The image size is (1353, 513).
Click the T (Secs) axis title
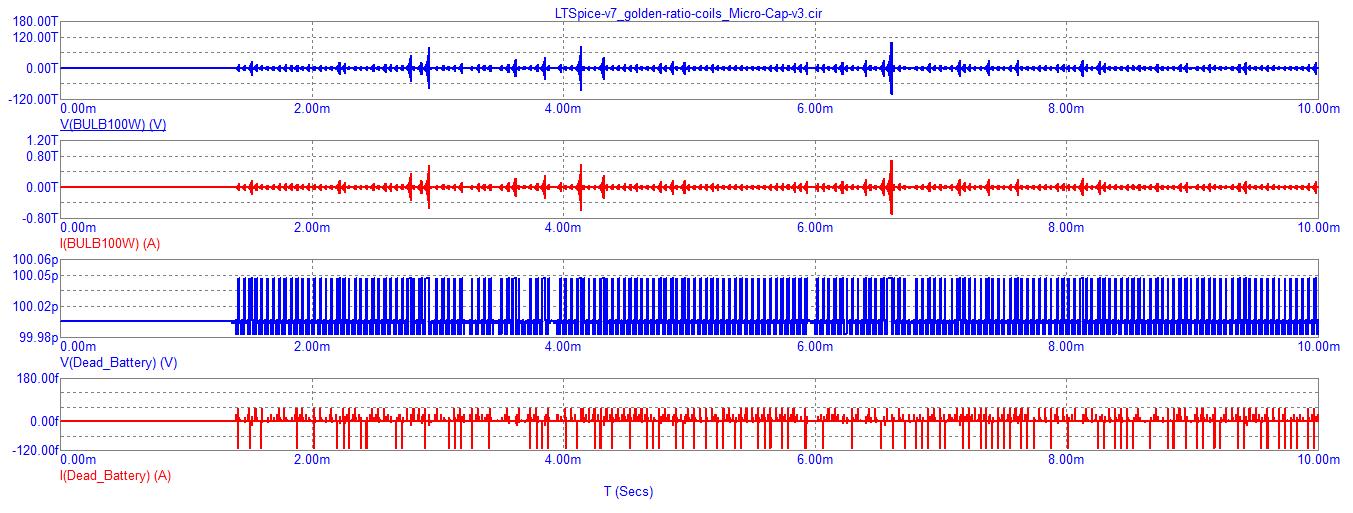(628, 492)
